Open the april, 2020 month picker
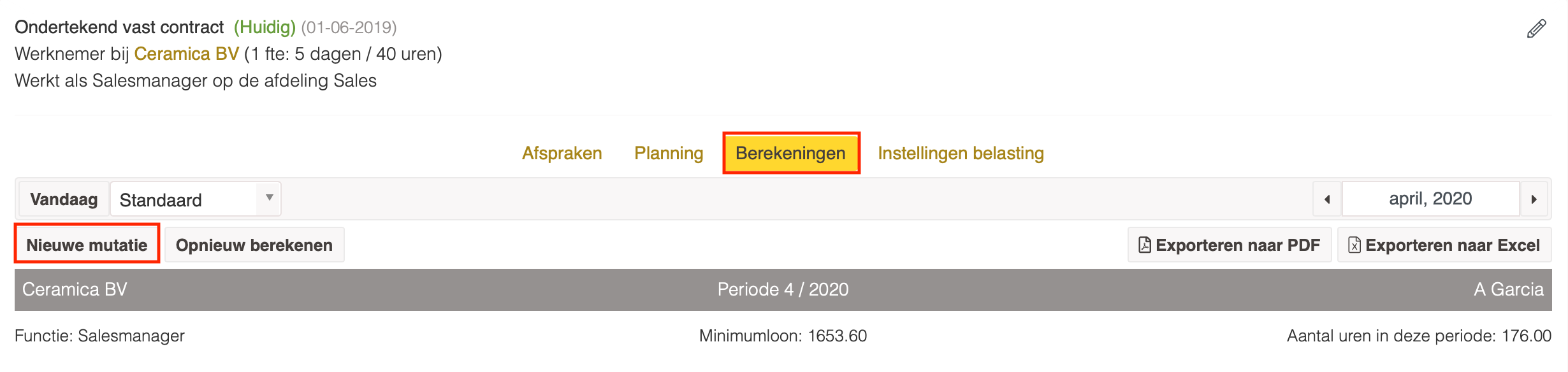Image resolution: width=1568 pixels, height=372 pixels. click(1430, 199)
